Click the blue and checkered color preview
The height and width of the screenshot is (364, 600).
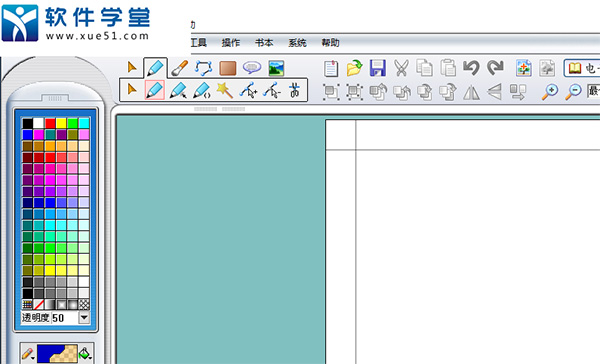pos(57,354)
